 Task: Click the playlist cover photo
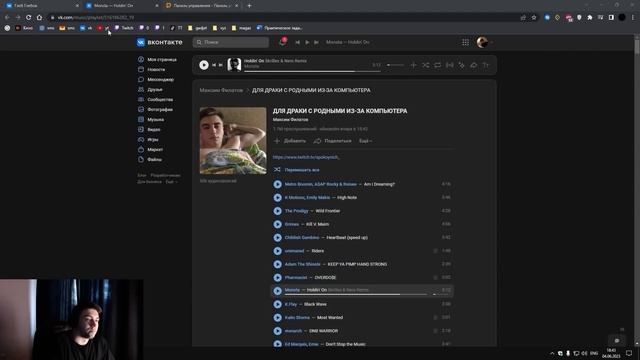click(233, 140)
